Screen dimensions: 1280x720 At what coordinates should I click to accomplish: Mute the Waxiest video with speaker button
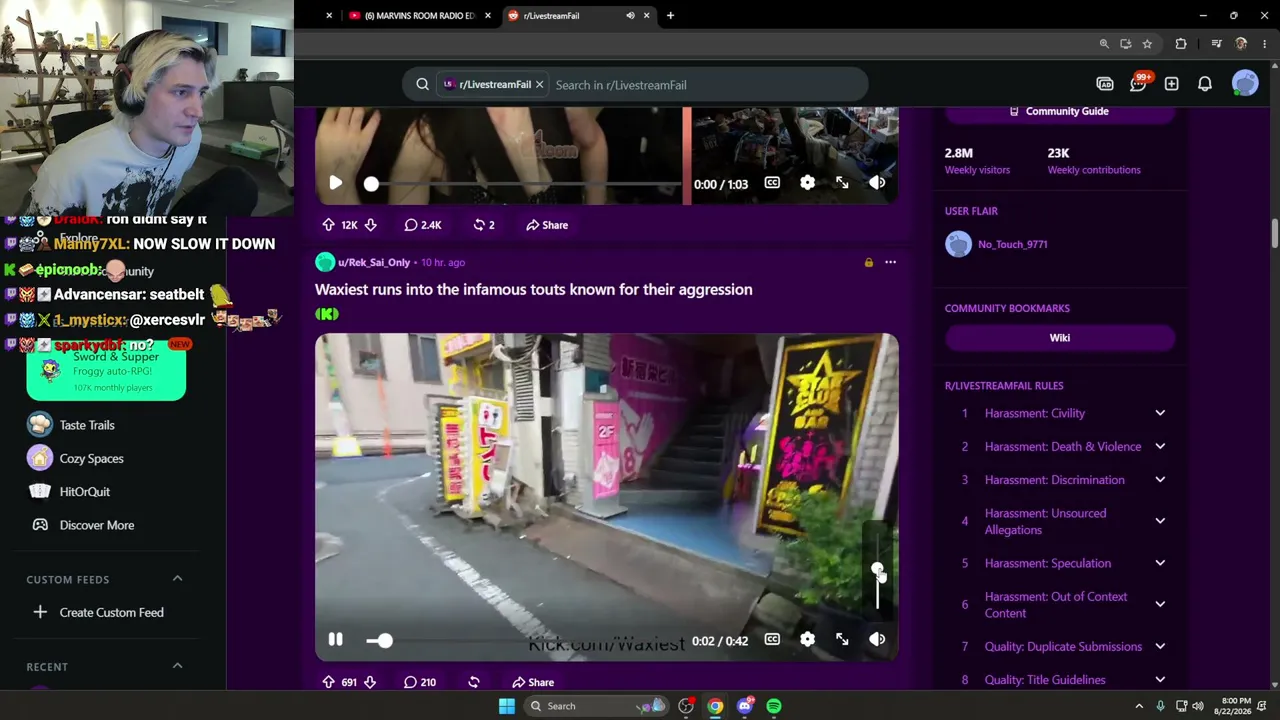coord(877,639)
